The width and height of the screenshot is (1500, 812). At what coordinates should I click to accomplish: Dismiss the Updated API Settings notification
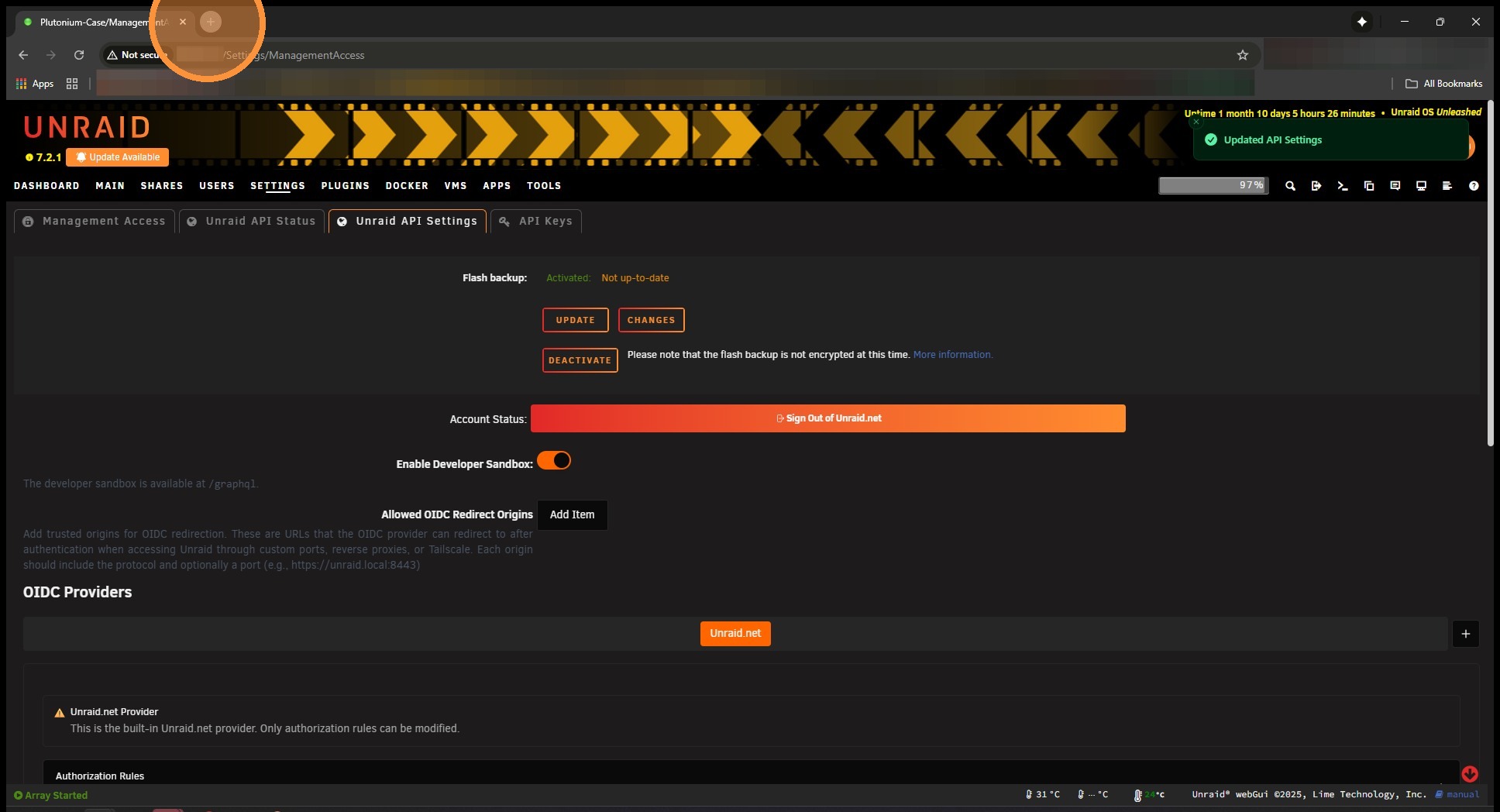coord(1196,122)
